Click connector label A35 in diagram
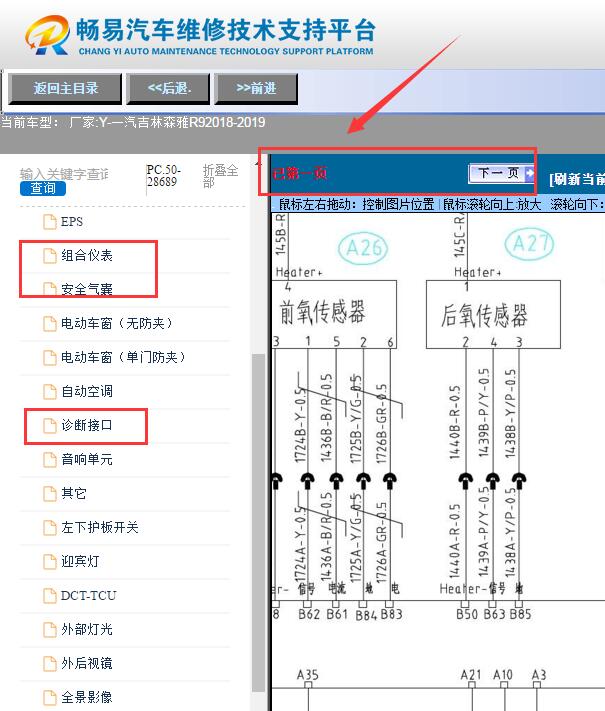This screenshot has width=605, height=711. click(x=307, y=675)
